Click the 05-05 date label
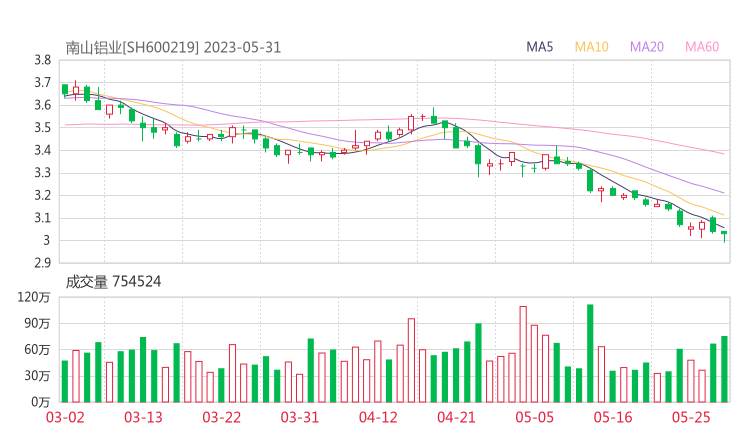The image size is (740, 440). click(x=535, y=417)
